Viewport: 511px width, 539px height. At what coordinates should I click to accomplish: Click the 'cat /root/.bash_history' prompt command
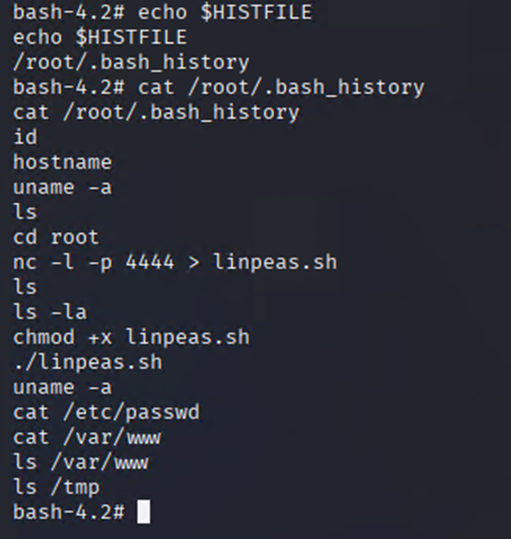tap(281, 87)
